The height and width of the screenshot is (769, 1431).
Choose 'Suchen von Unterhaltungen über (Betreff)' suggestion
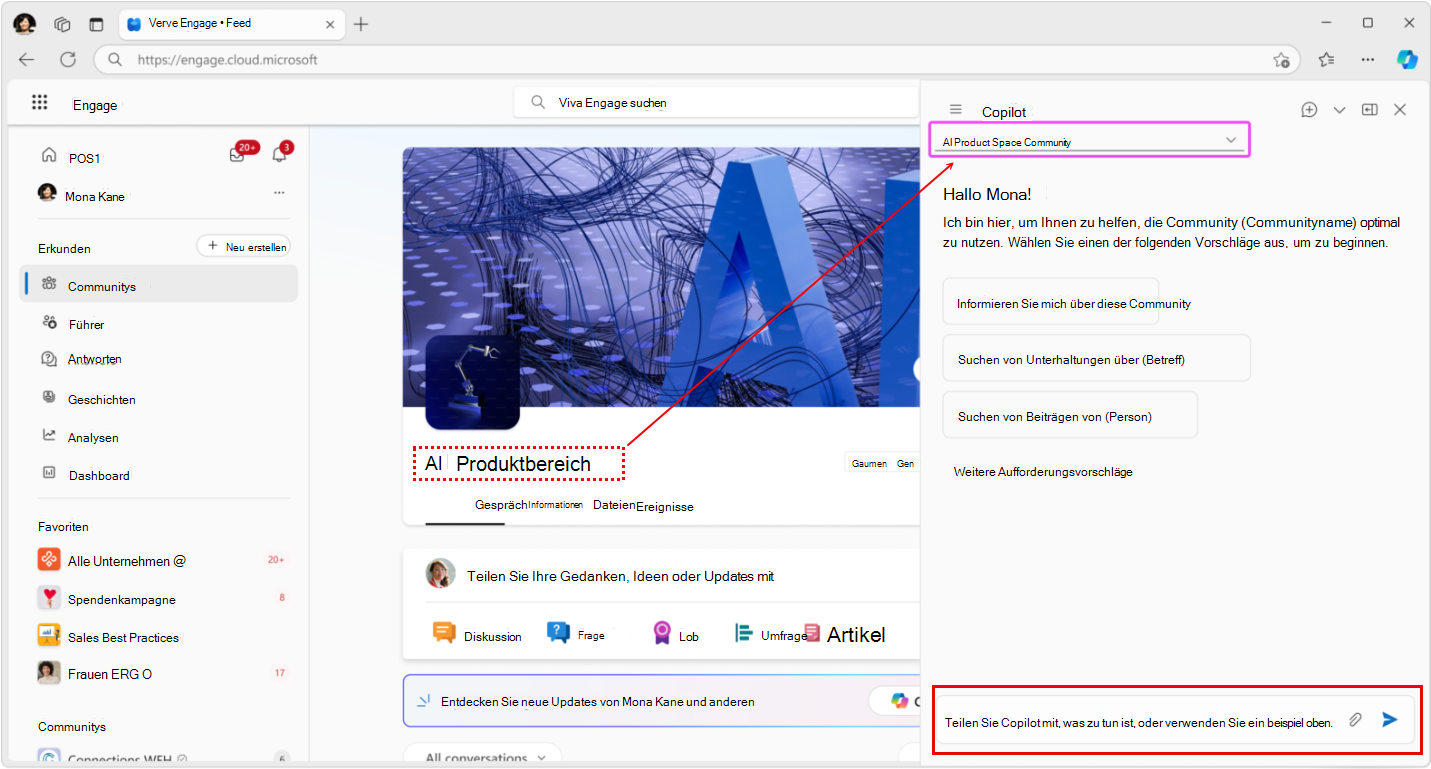(x=1097, y=358)
